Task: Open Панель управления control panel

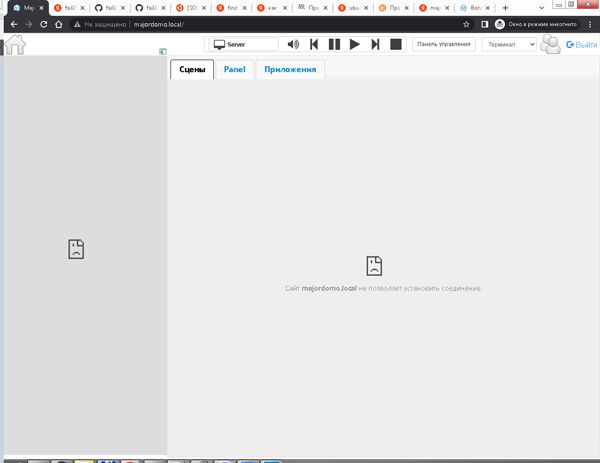Action: [x=443, y=44]
